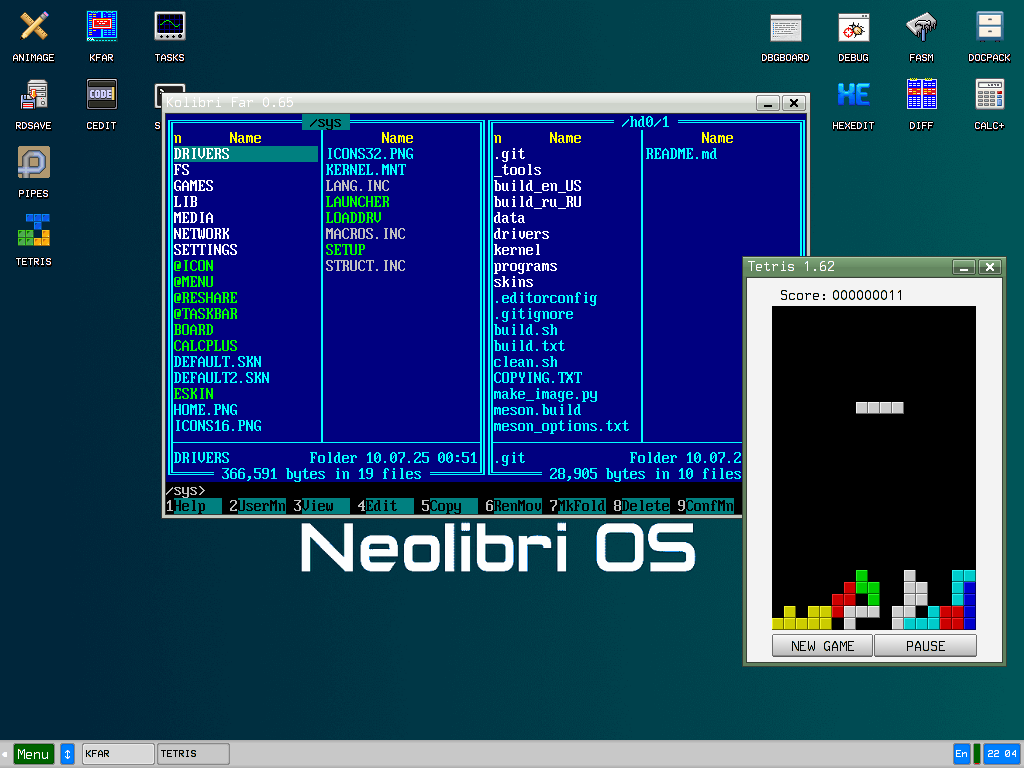Open the PIPES game icon
Screen dimensions: 1024x768
(33, 172)
